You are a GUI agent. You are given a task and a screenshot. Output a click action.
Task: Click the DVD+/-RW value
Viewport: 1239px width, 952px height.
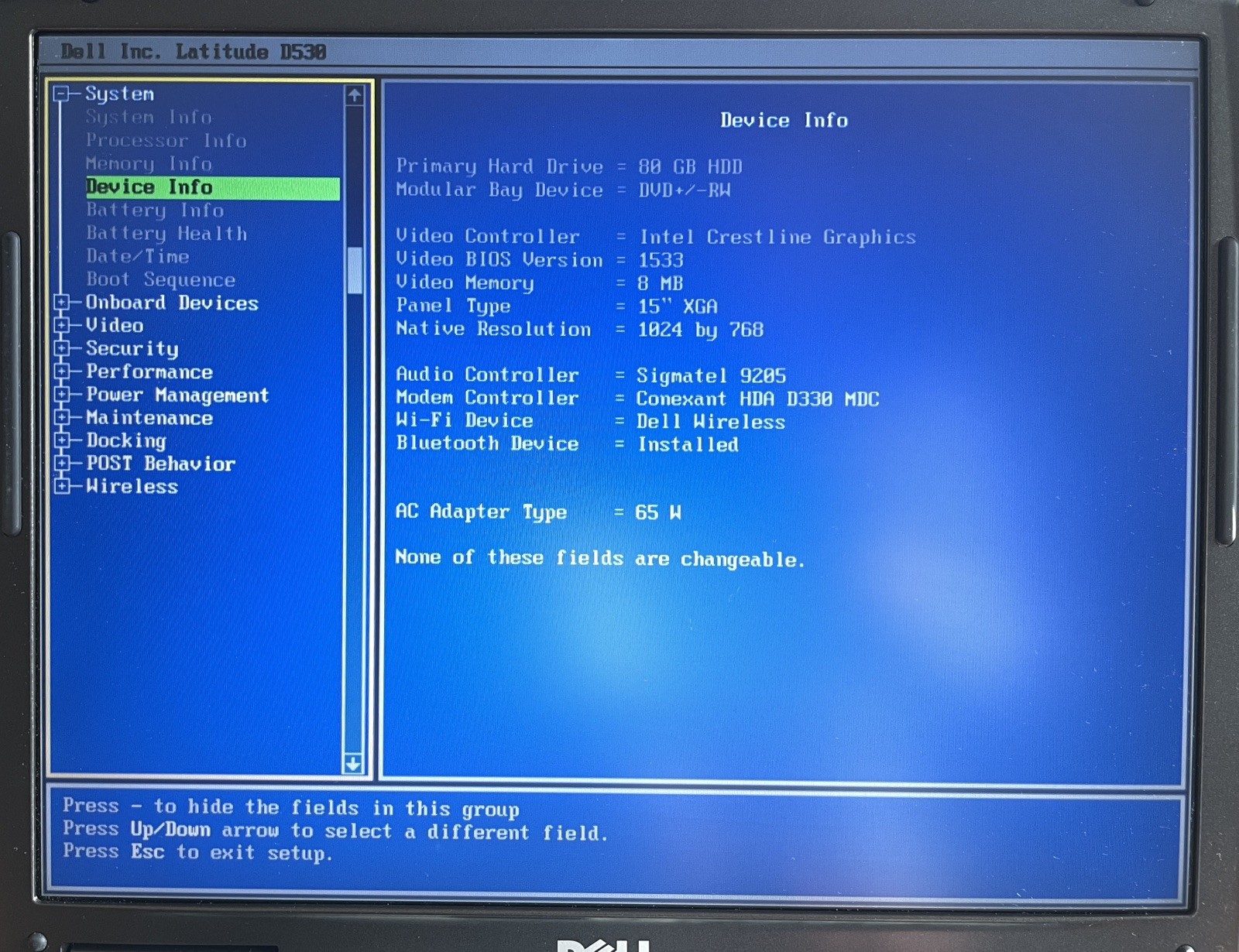(x=684, y=190)
